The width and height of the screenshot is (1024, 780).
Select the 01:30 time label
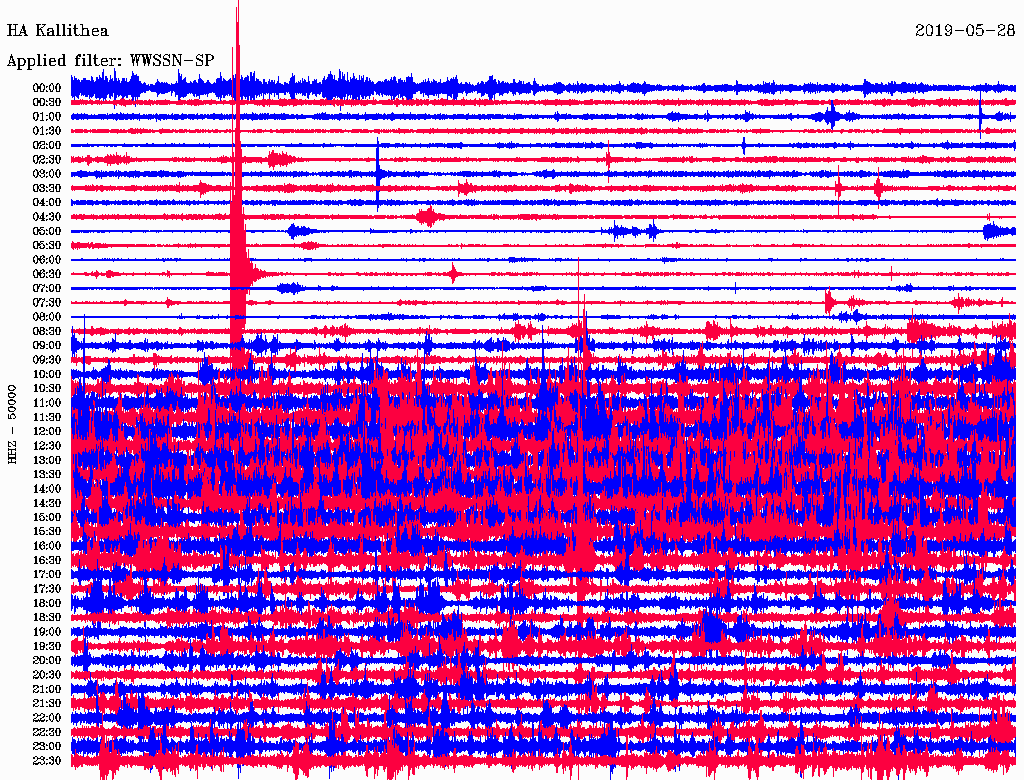click(47, 131)
